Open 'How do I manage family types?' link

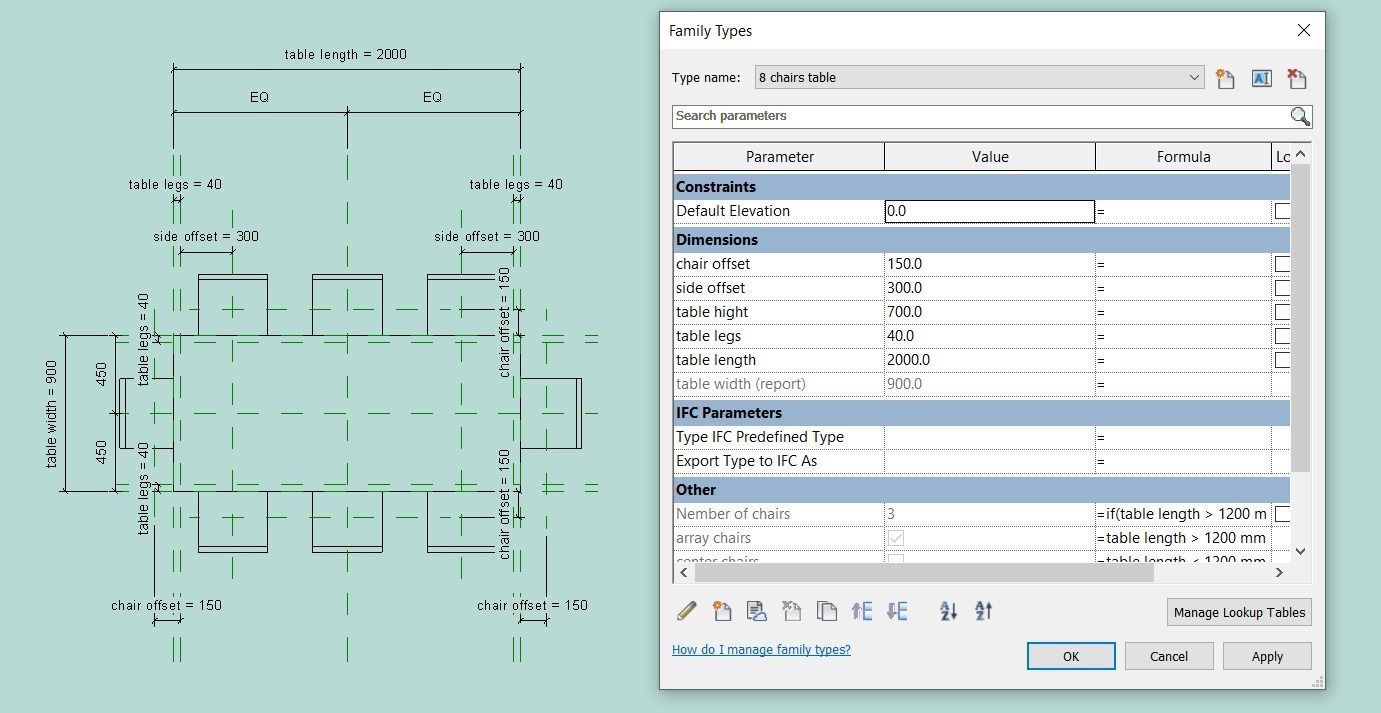[761, 650]
